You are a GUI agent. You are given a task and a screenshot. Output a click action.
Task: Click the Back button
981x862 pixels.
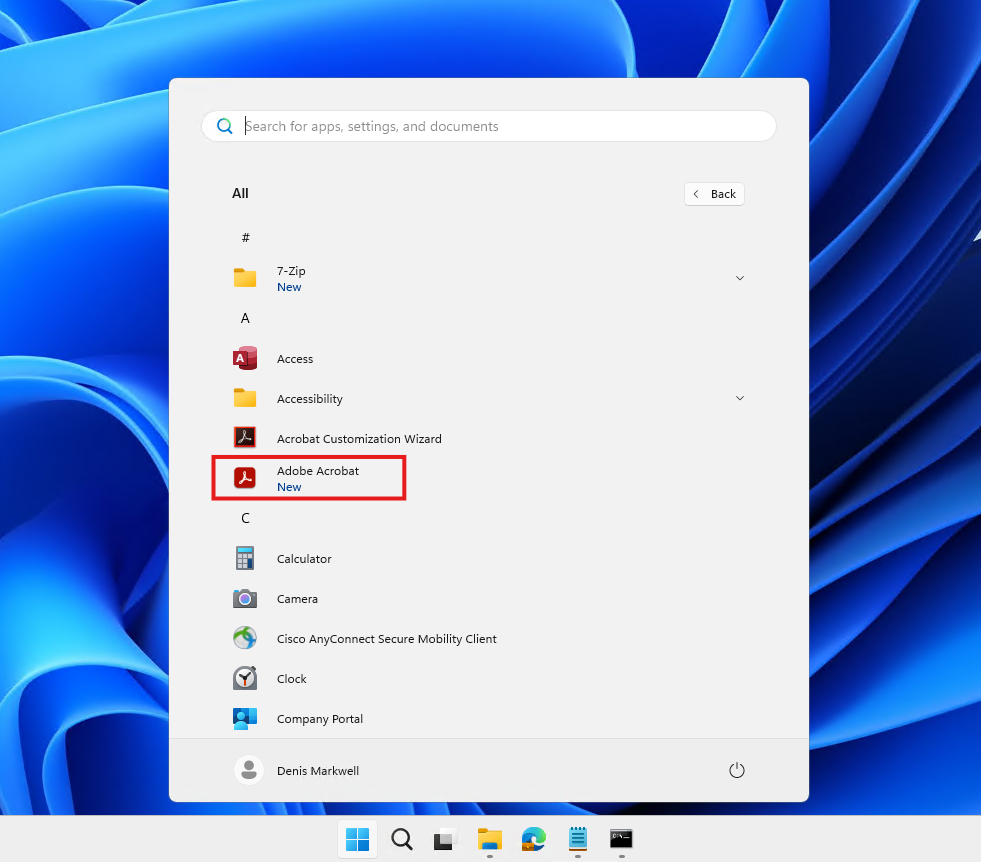click(x=714, y=194)
